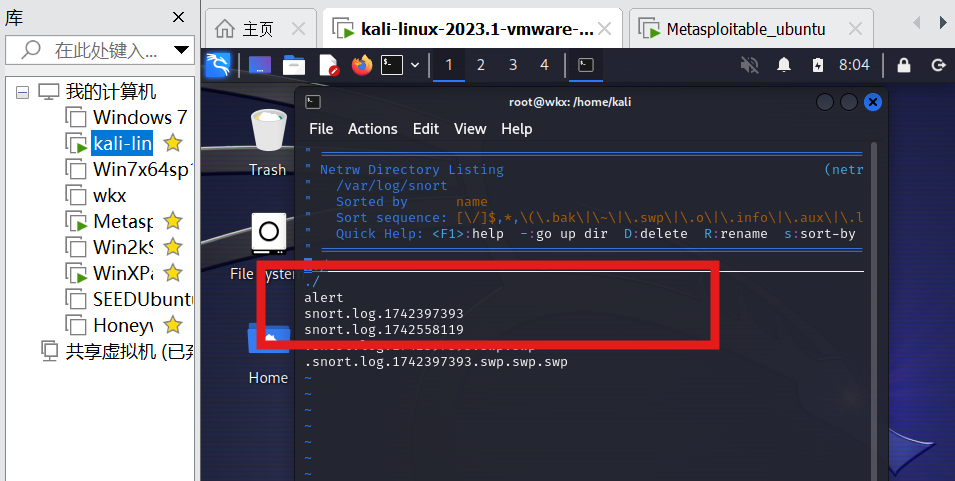Toggle favorite star for WinXP VM
The width and height of the screenshot is (955, 481).
[x=173, y=273]
